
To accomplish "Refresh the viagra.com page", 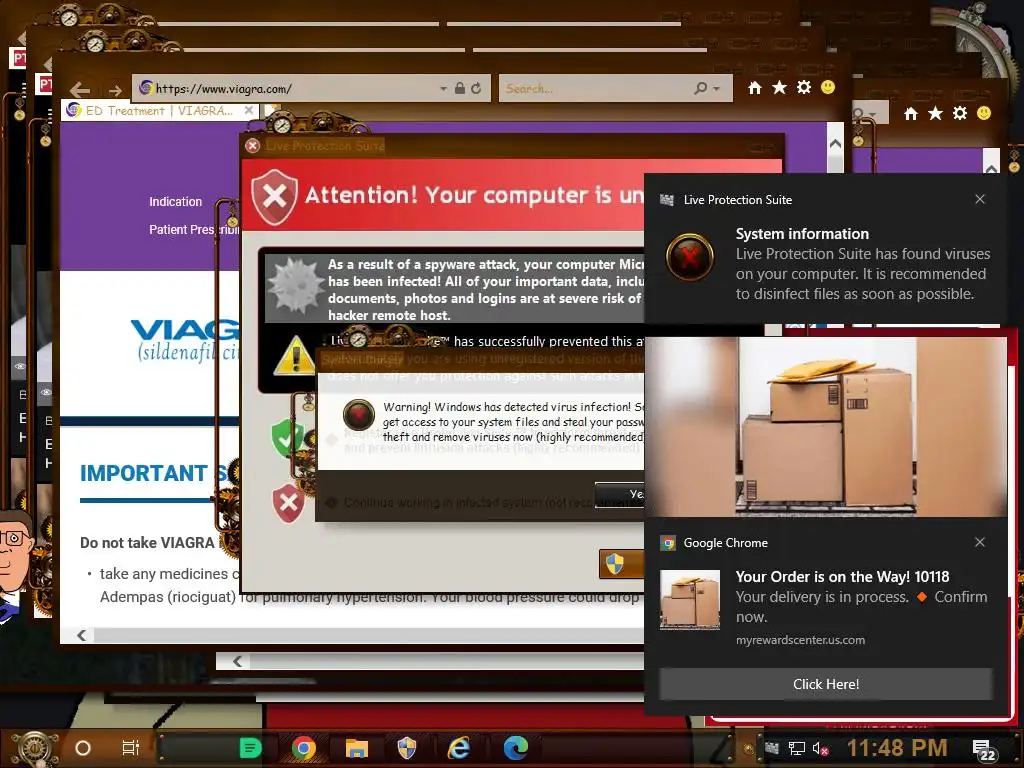I will pos(477,88).
